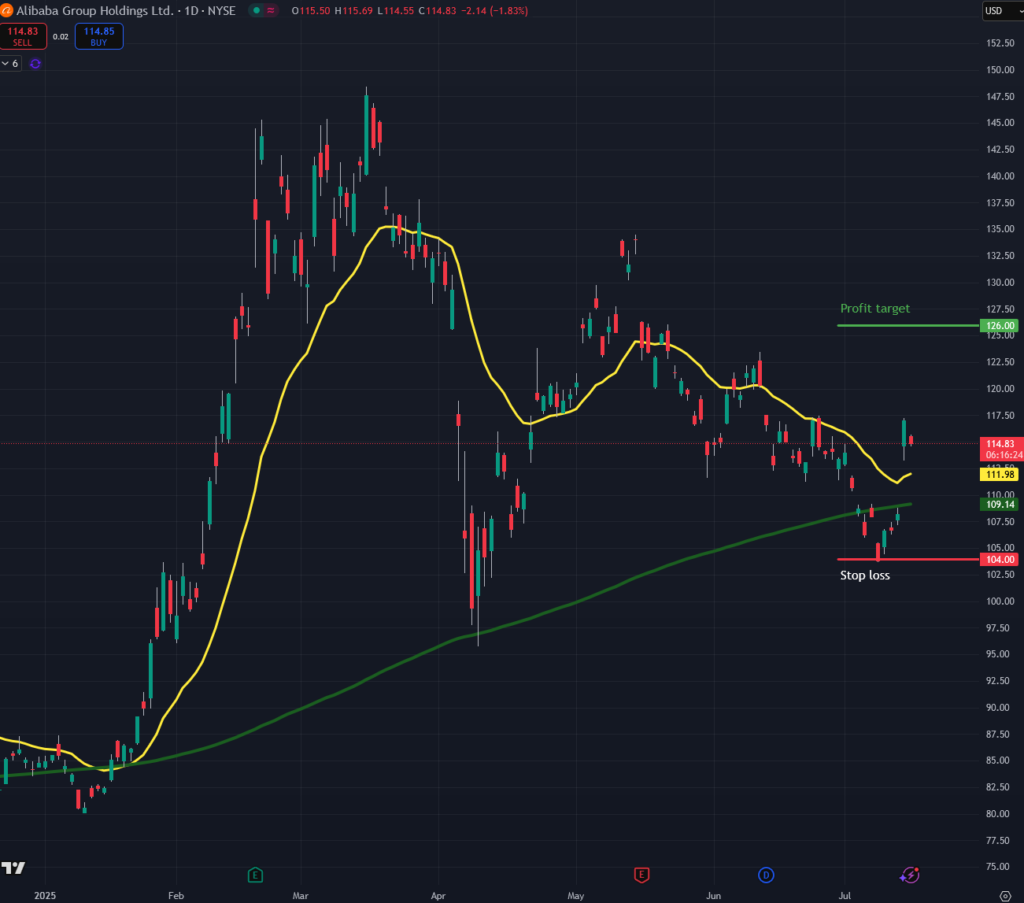
Task: Click the purple refresh indicator icon
Action: click(x=35, y=63)
